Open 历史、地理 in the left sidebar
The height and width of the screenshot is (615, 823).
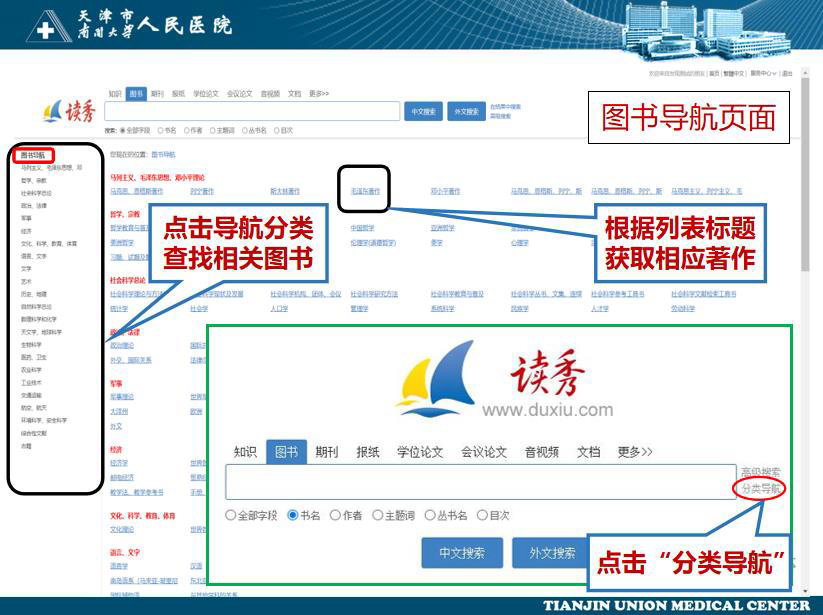[x=34, y=294]
